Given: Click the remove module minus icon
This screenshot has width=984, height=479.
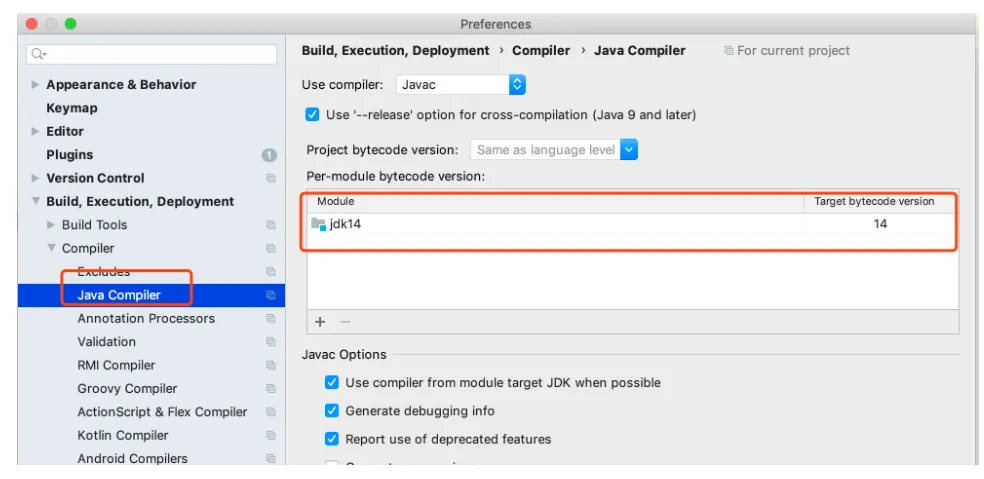Looking at the screenshot, I should tap(345, 322).
